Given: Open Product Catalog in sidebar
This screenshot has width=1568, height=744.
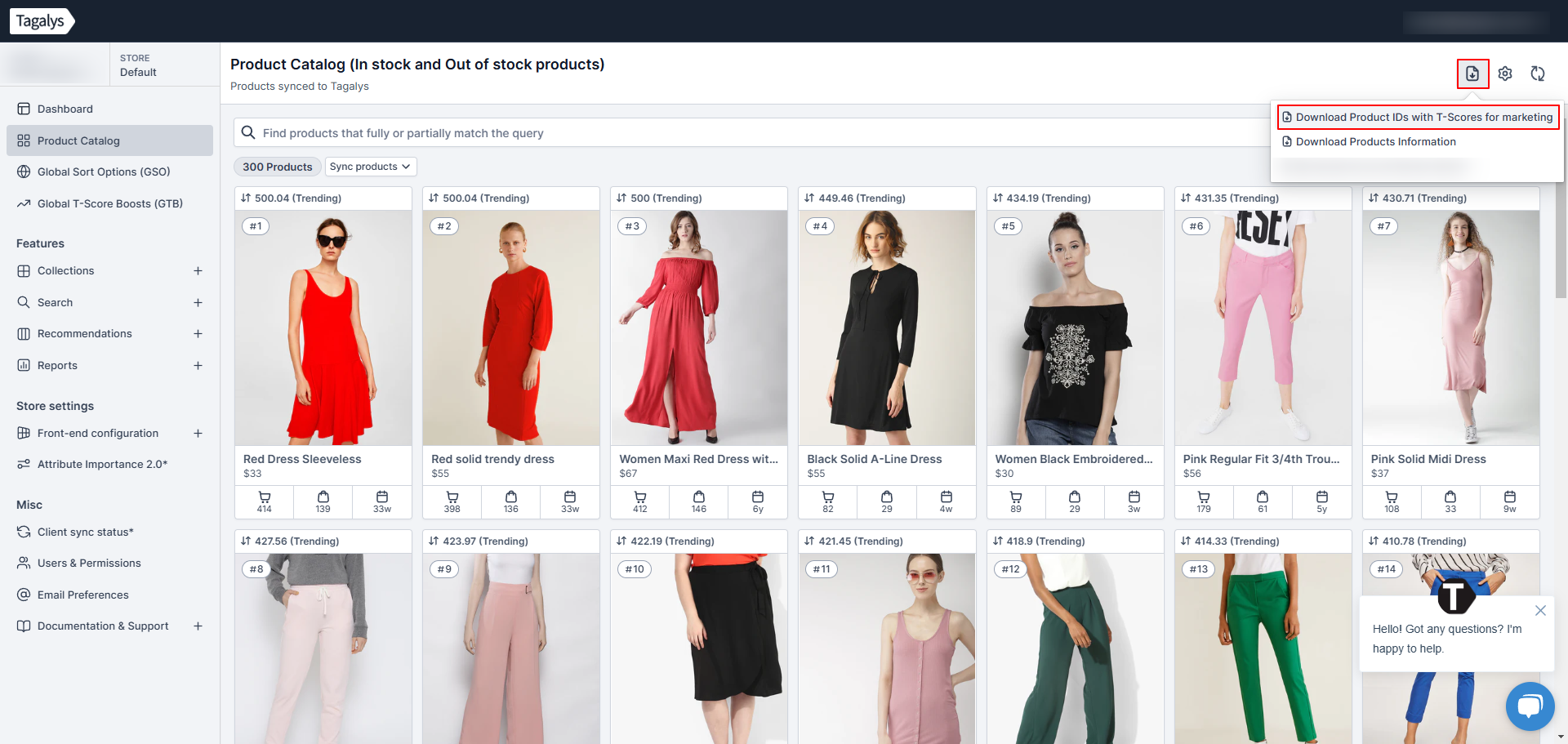Looking at the screenshot, I should 109,140.
